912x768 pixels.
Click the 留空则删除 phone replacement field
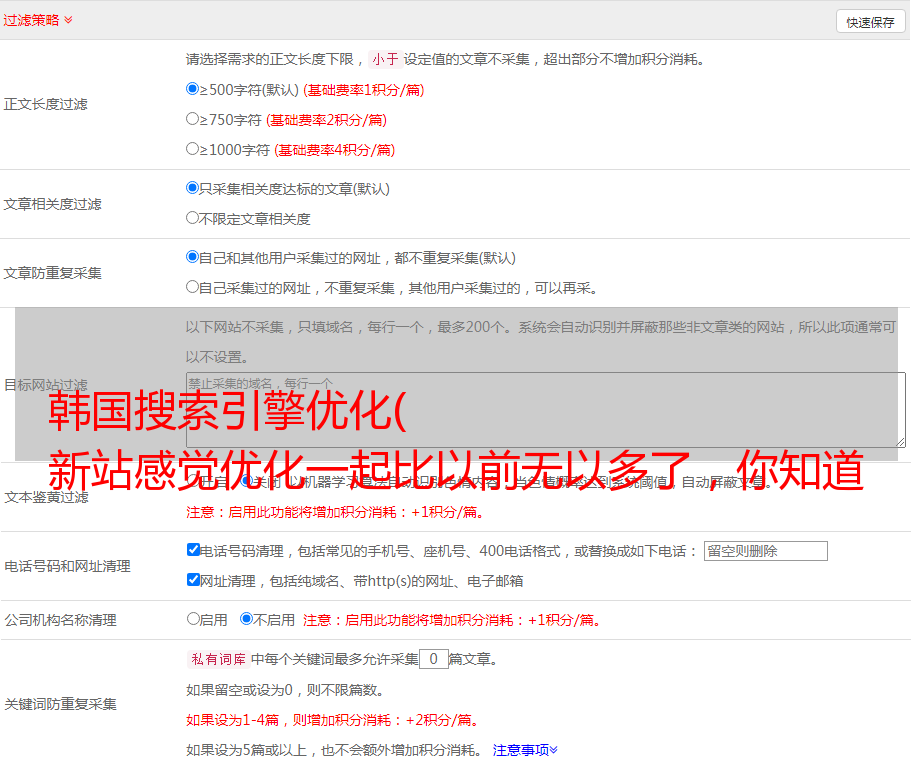click(765, 551)
